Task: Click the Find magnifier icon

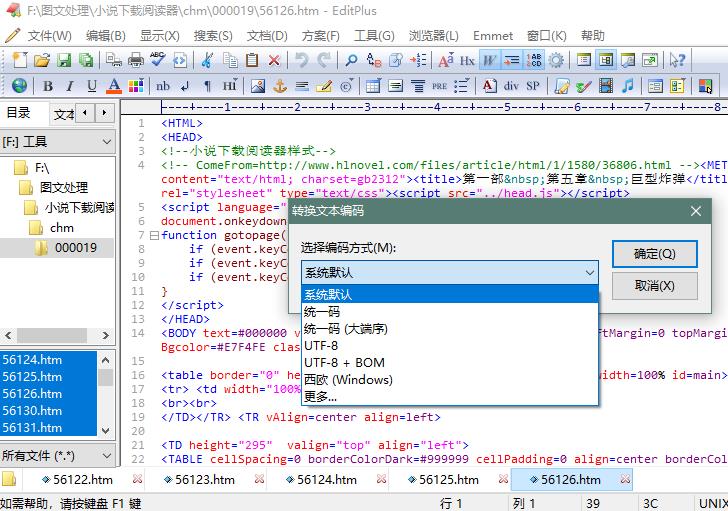Action: pyautogui.click(x=351, y=60)
